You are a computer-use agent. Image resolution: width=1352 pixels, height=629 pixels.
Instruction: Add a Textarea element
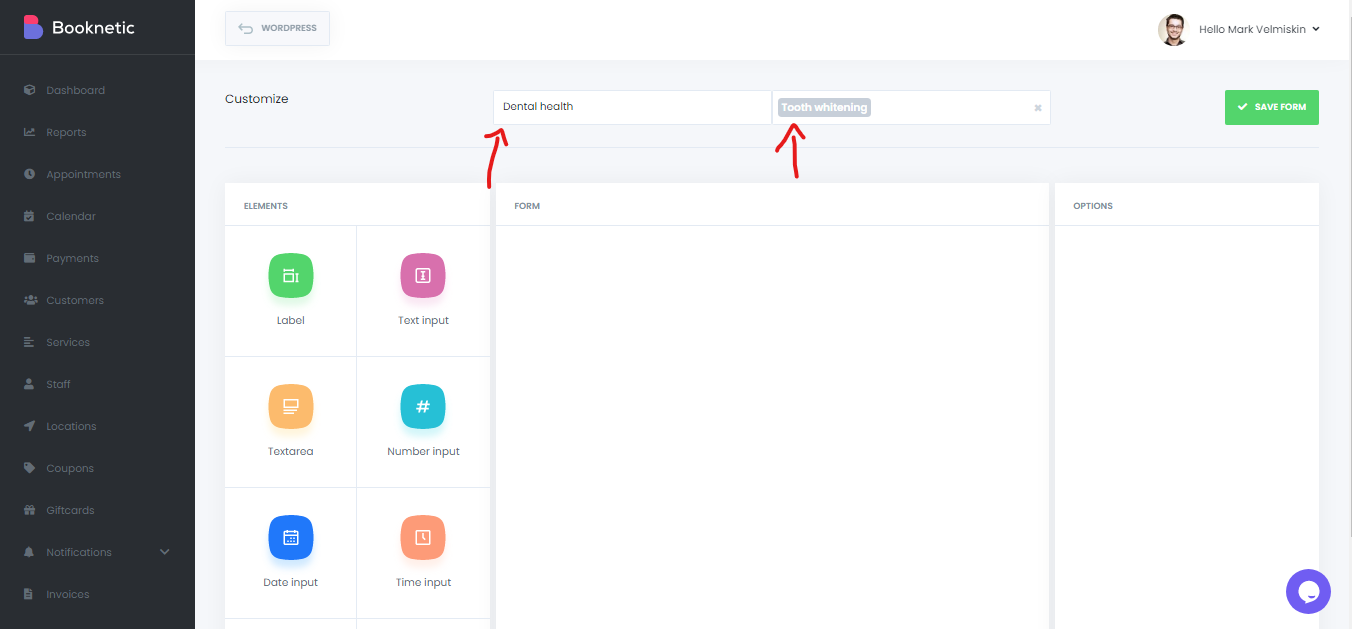point(291,422)
